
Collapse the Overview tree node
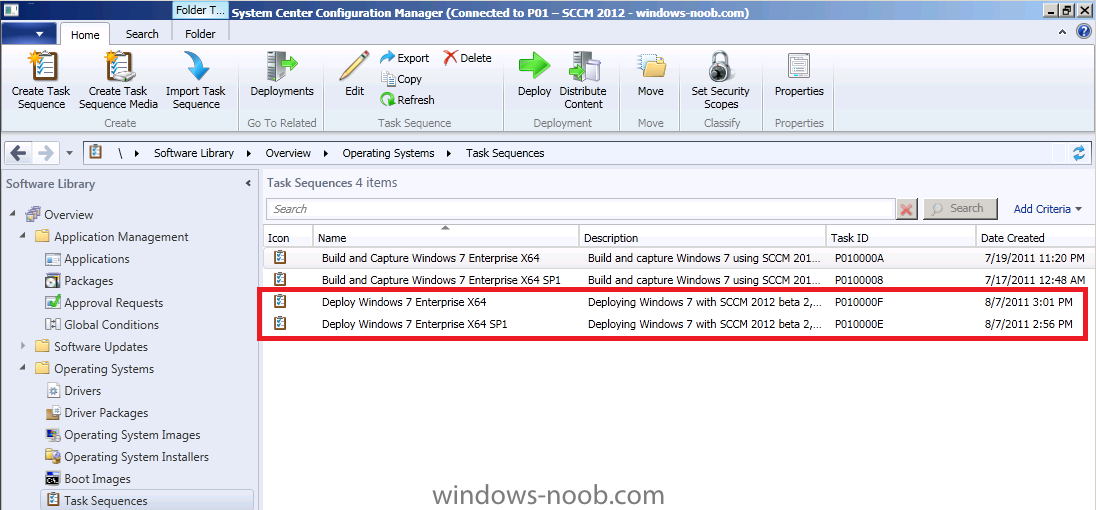pos(13,214)
